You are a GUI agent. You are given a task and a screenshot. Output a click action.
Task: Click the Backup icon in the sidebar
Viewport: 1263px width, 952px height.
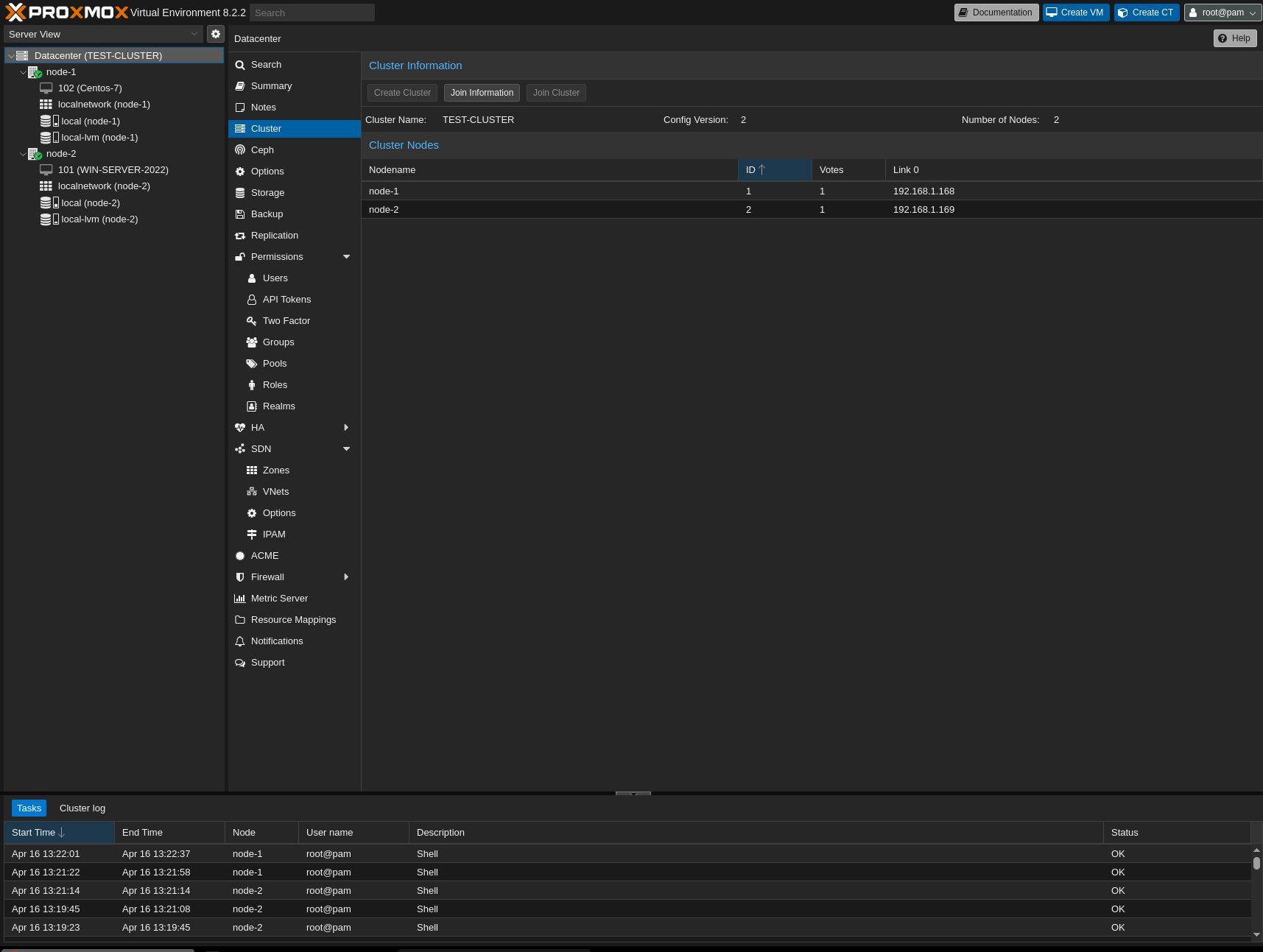[x=240, y=214]
